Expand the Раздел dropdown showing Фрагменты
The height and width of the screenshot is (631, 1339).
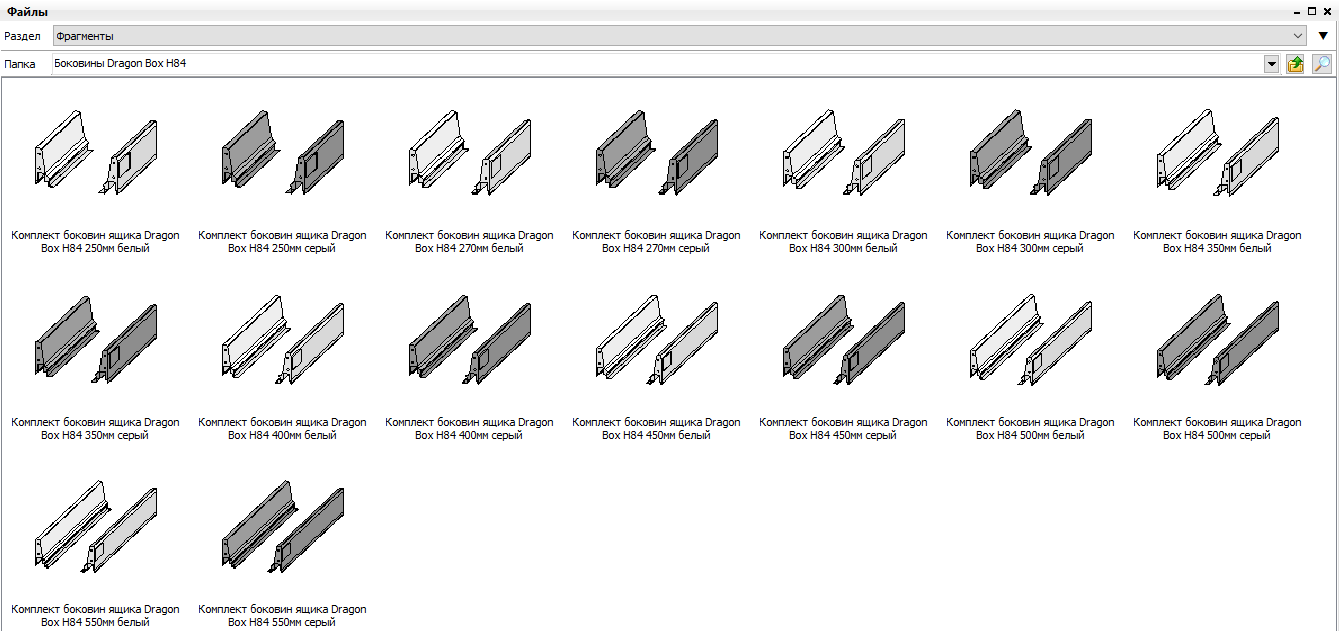click(680, 36)
